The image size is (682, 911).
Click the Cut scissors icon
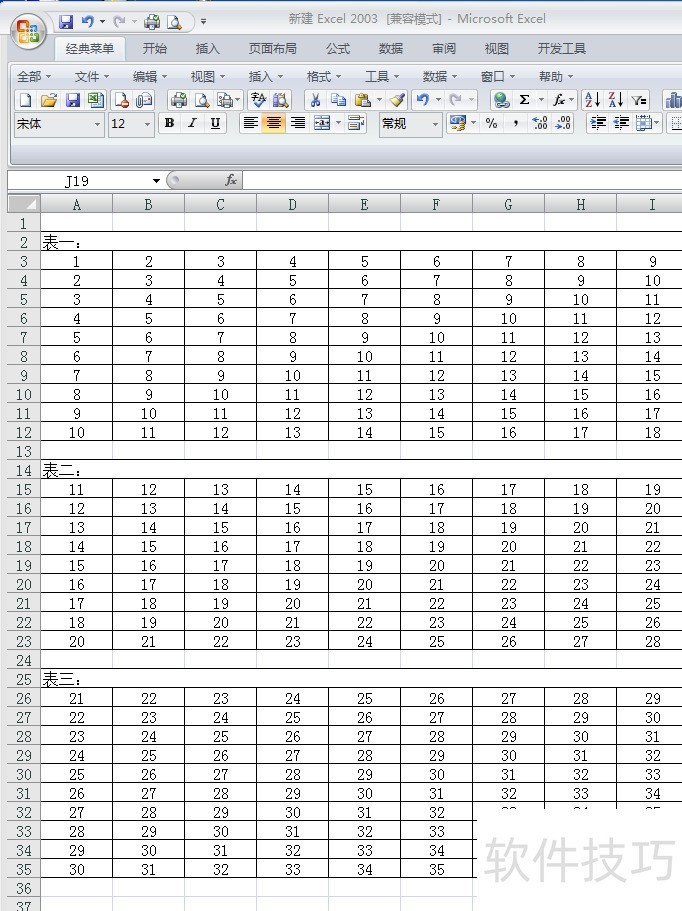pos(315,101)
